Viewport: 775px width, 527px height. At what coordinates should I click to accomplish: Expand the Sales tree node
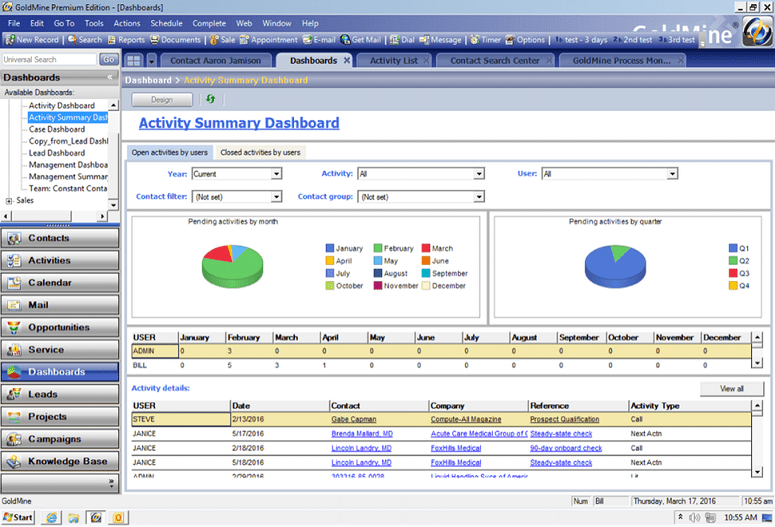coord(9,200)
